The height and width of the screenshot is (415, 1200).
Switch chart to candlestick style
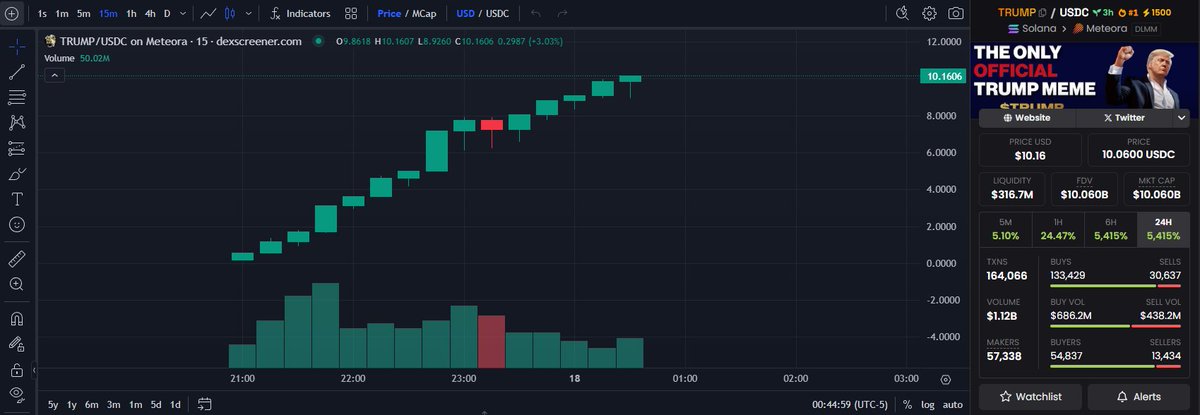(x=230, y=14)
